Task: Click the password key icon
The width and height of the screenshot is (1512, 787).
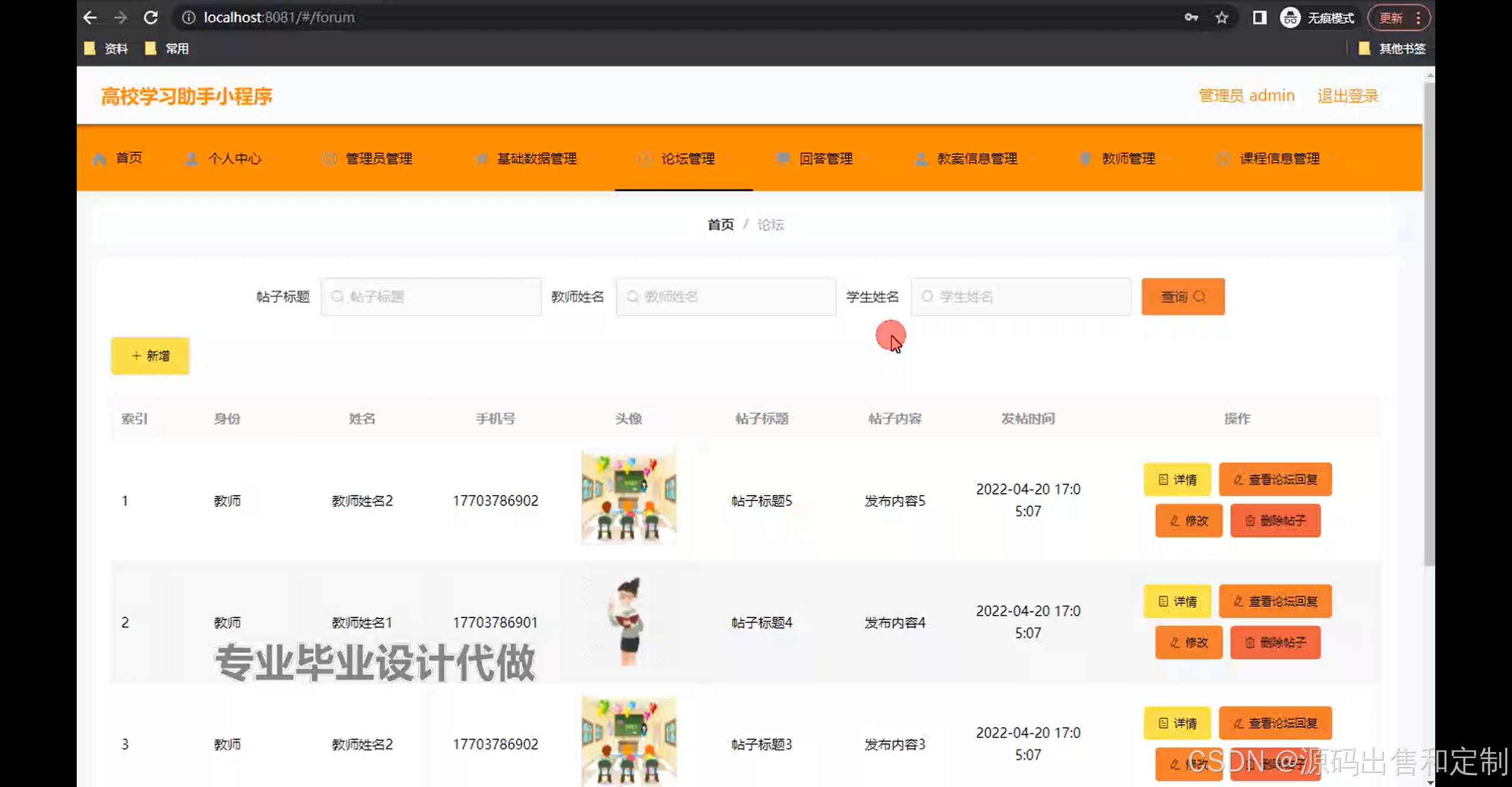Action: [x=1191, y=18]
